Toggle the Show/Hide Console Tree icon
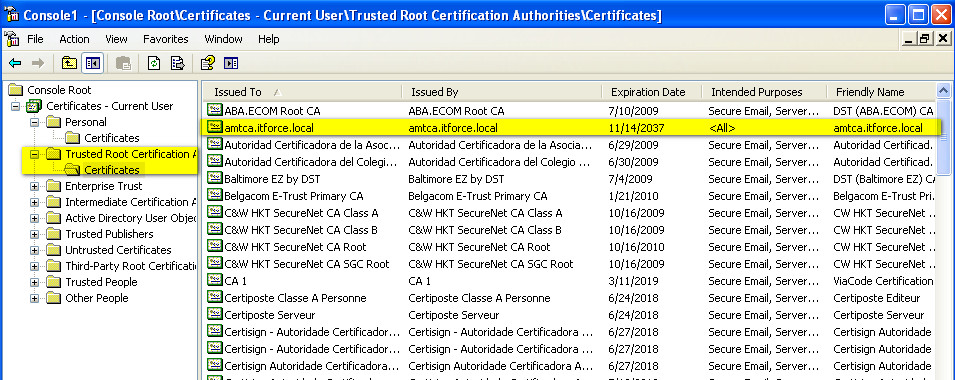The height and width of the screenshot is (380, 955). pyautogui.click(x=93, y=63)
